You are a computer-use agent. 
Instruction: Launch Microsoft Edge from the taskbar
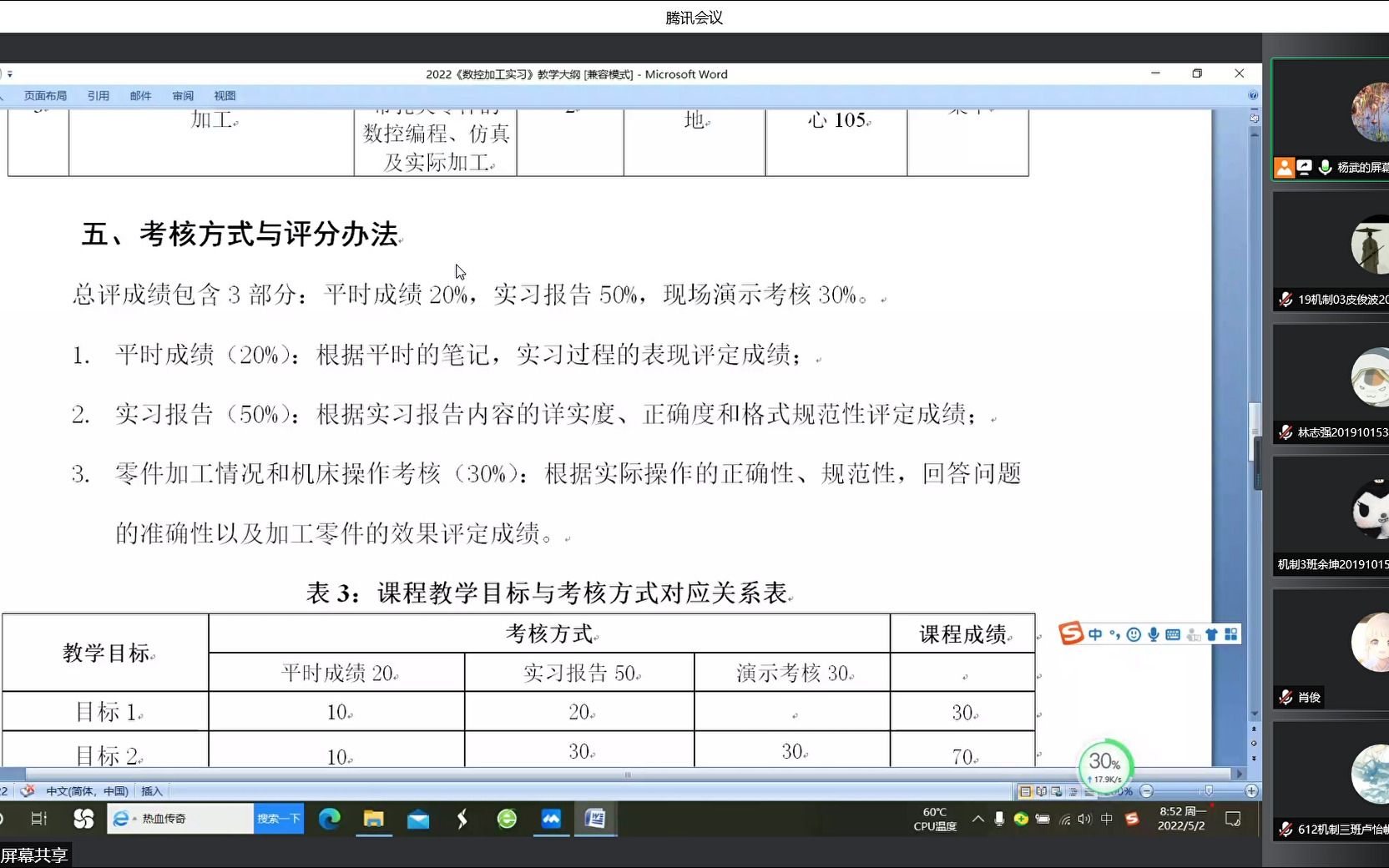[x=331, y=820]
